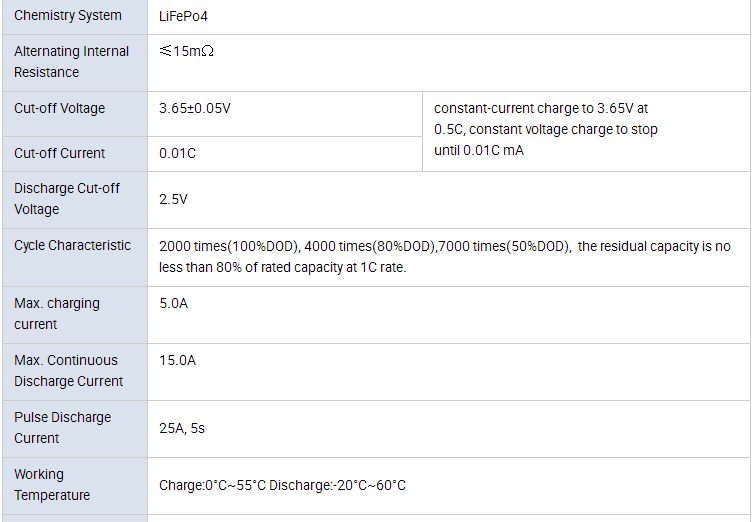Click the ≤15mΩ resistance value
The image size is (755, 522).
186,51
